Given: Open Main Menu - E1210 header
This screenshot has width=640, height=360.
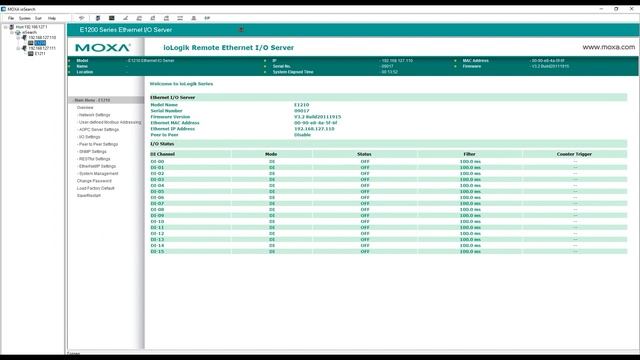Looking at the screenshot, I should (107, 100).
